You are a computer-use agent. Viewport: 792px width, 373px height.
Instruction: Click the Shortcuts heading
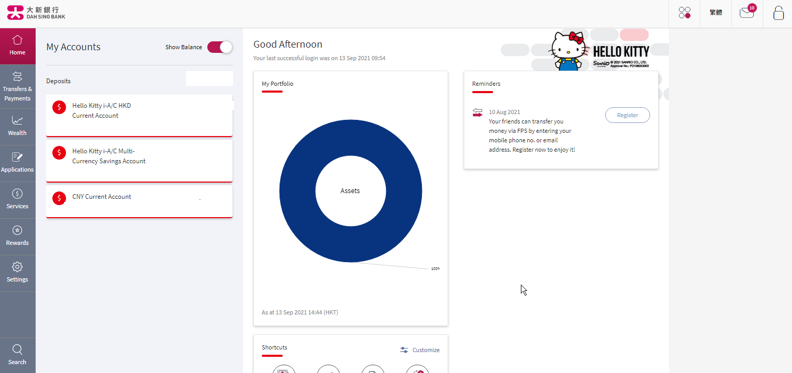(274, 348)
